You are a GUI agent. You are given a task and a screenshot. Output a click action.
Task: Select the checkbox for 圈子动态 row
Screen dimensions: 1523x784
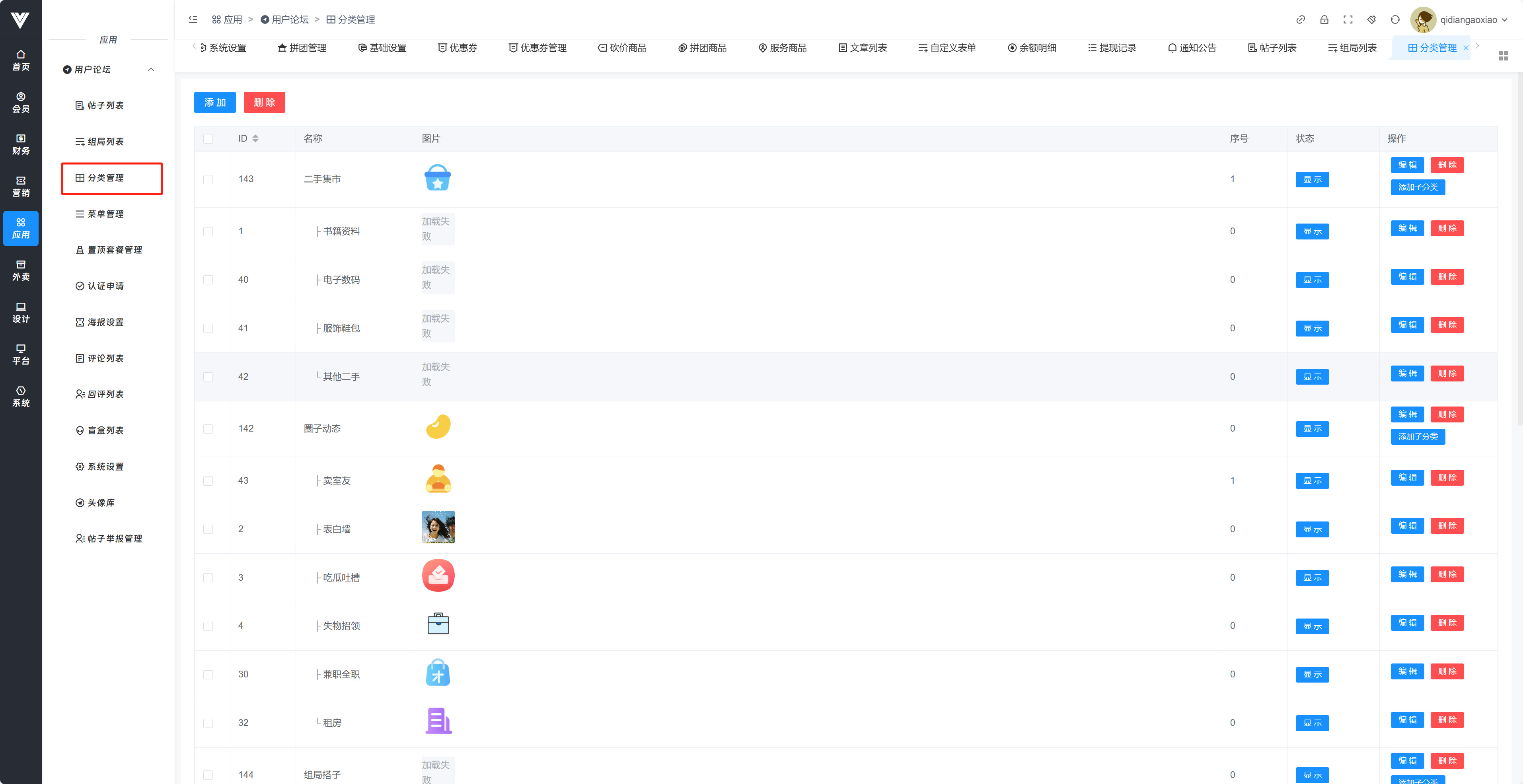tap(208, 429)
